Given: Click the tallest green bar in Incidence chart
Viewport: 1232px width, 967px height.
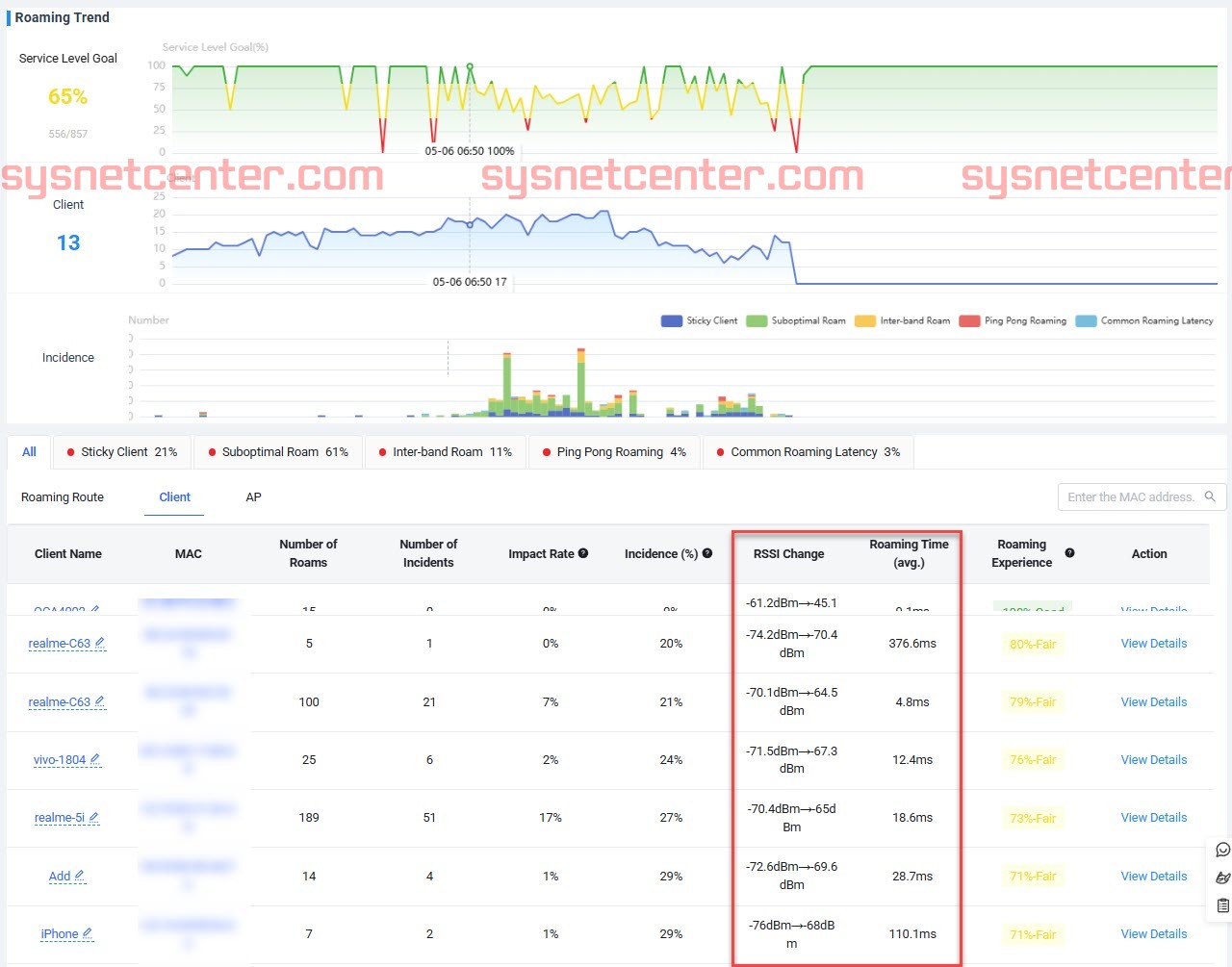Looking at the screenshot, I should coord(507,384).
